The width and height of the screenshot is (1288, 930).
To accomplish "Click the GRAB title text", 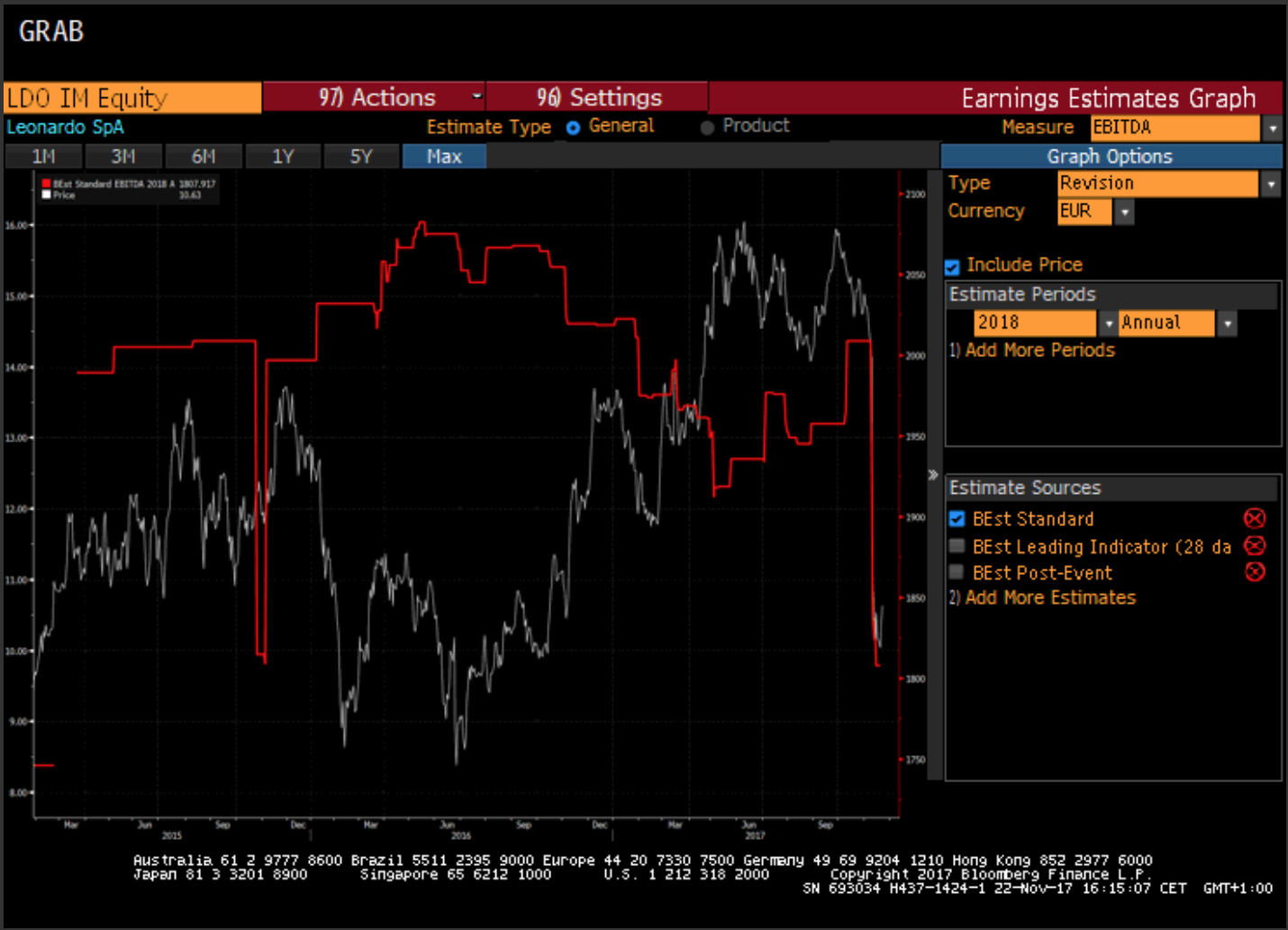I will tap(51, 32).
